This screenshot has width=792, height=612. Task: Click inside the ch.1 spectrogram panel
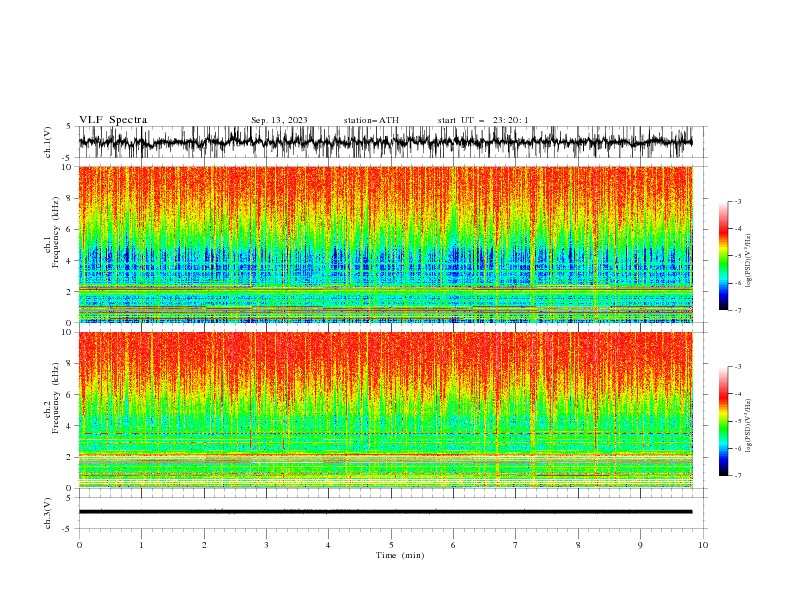[385, 244]
